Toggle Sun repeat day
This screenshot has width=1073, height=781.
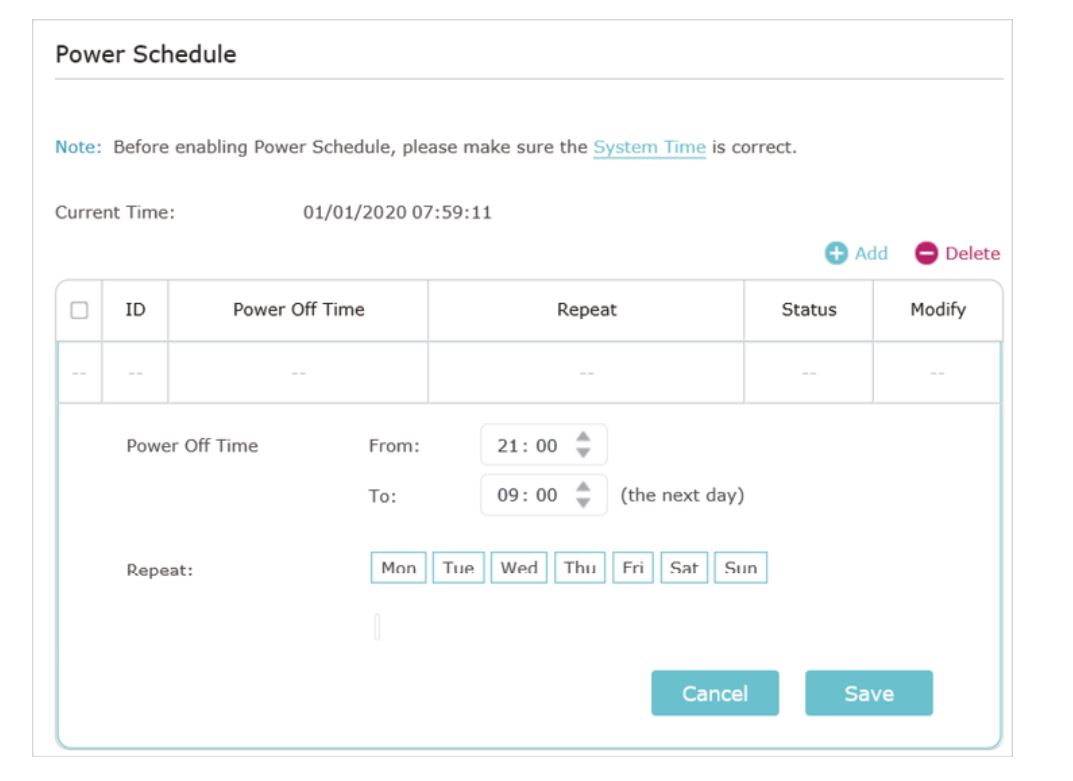740,567
